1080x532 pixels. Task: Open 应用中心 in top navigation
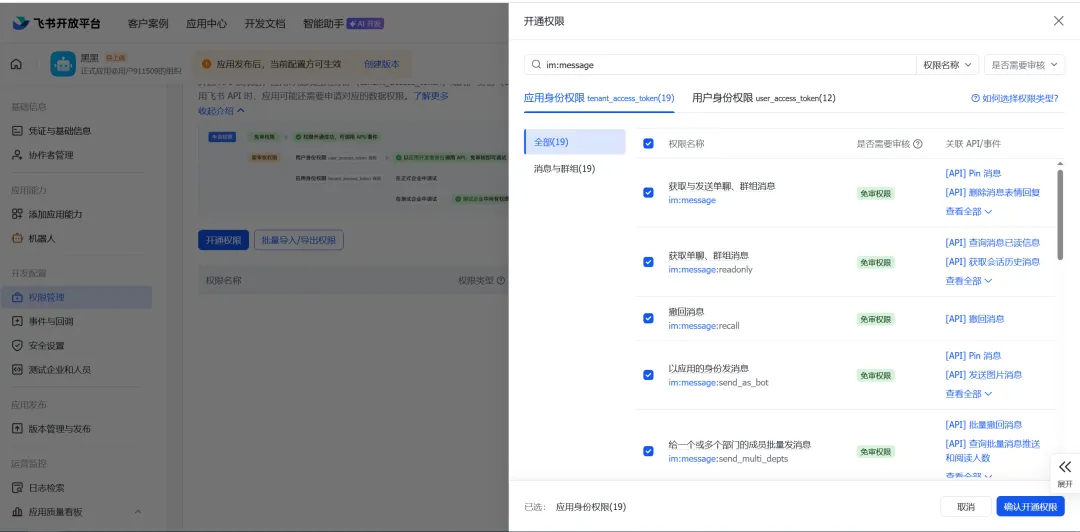207,23
